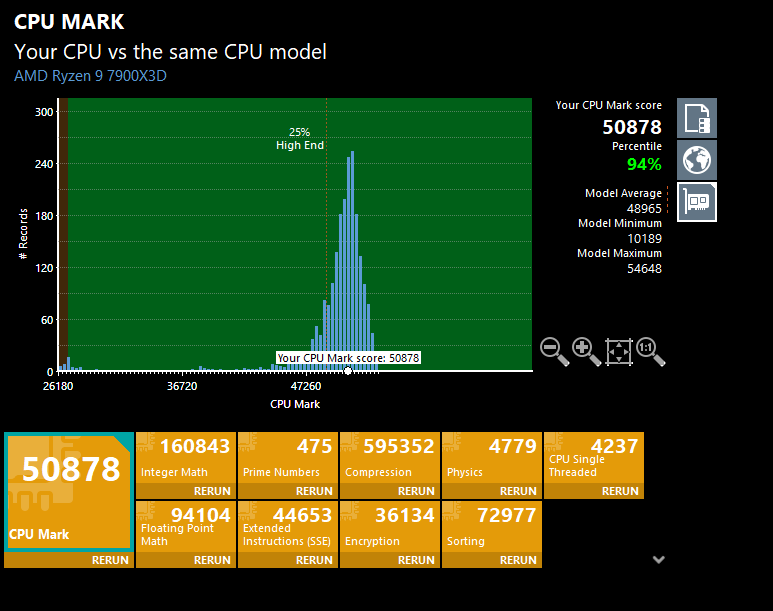Rerun the overall CPU Mark test
This screenshot has height=611, width=773.
(110, 560)
